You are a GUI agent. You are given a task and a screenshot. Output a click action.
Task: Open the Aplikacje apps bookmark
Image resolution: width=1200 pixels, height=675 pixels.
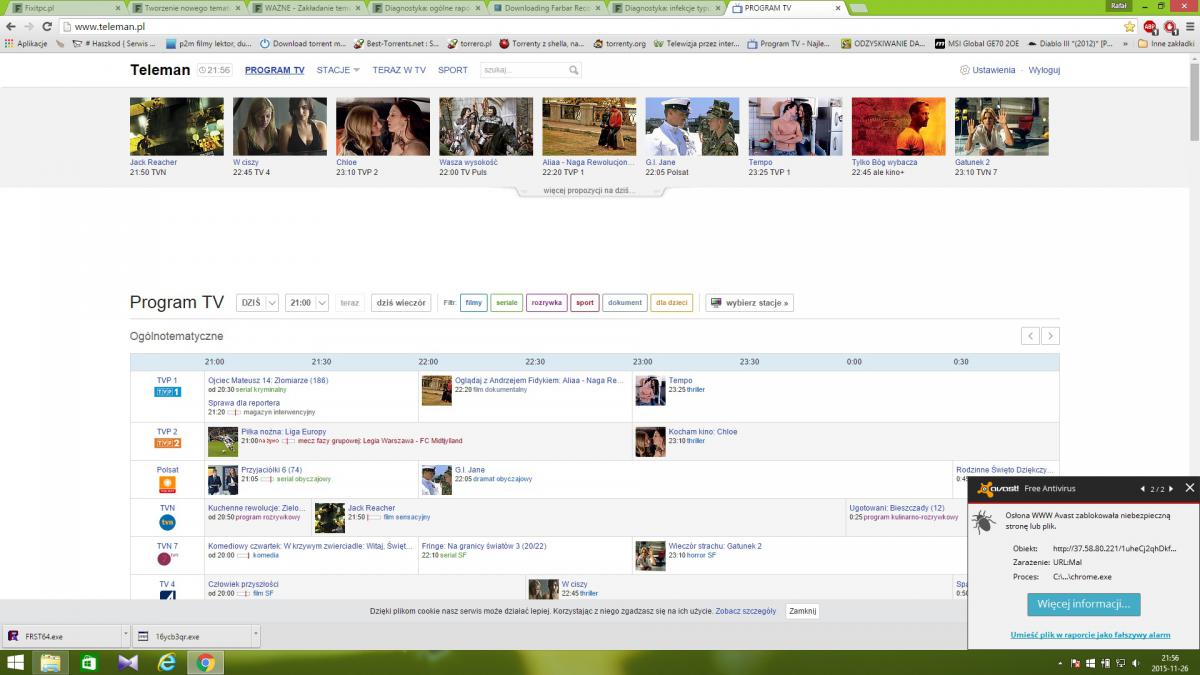[x=26, y=44]
